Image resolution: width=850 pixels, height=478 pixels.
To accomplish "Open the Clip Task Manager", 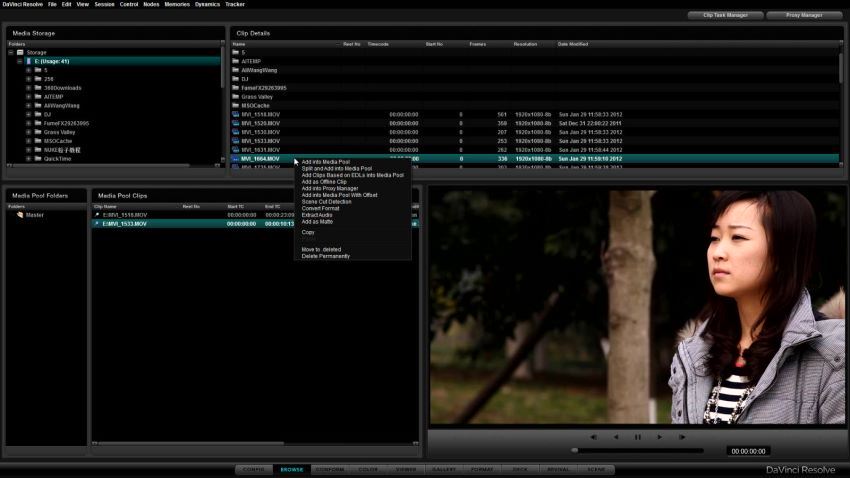I will (x=725, y=15).
